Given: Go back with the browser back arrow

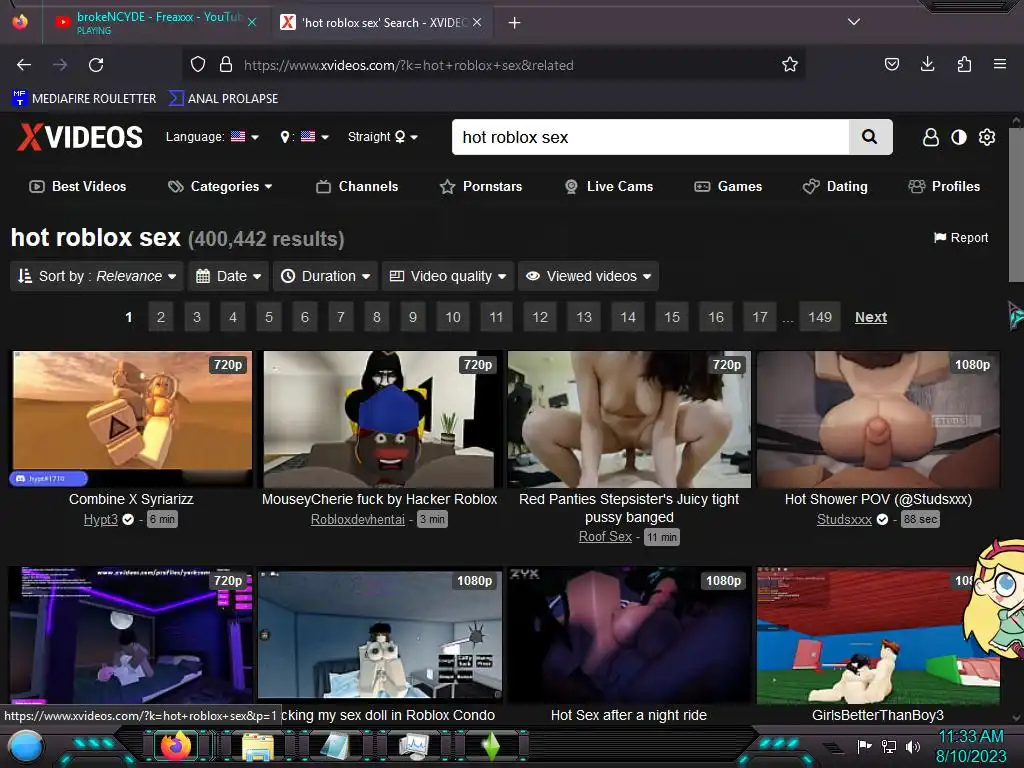Looking at the screenshot, I should [x=24, y=65].
